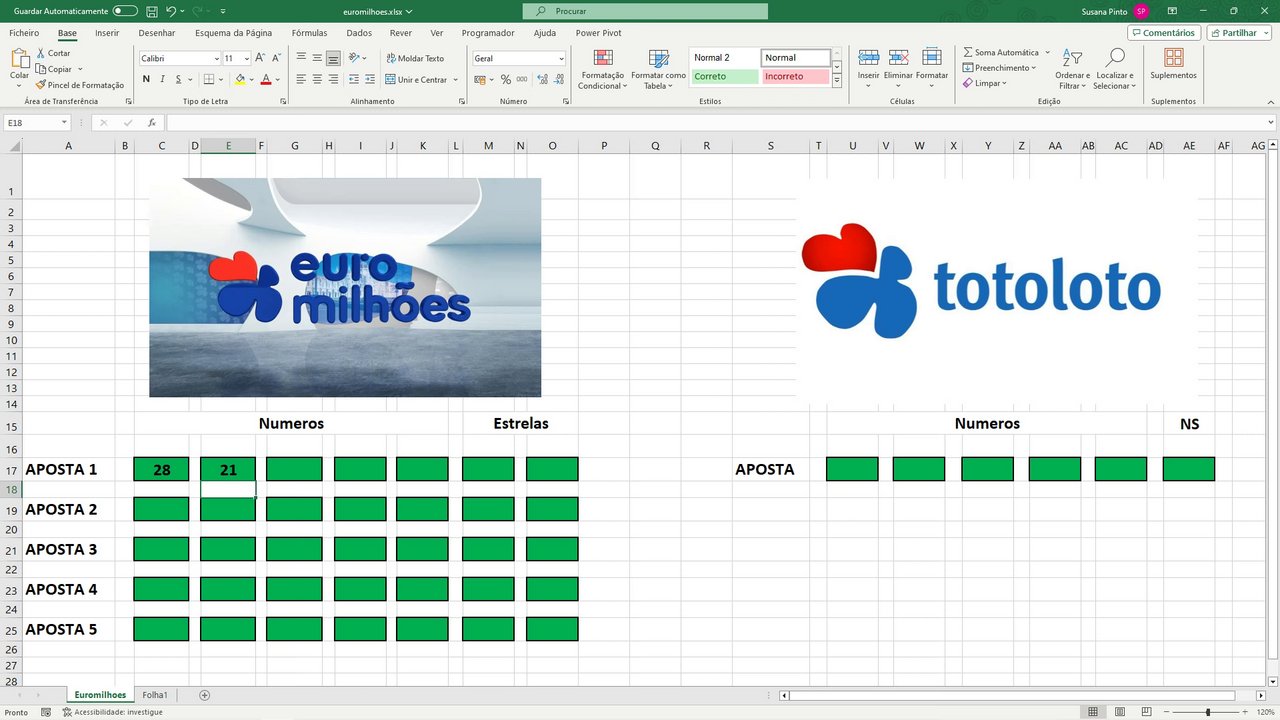Open Localizar e Selecionar menu
1280x720 pixels.
coord(1114,69)
